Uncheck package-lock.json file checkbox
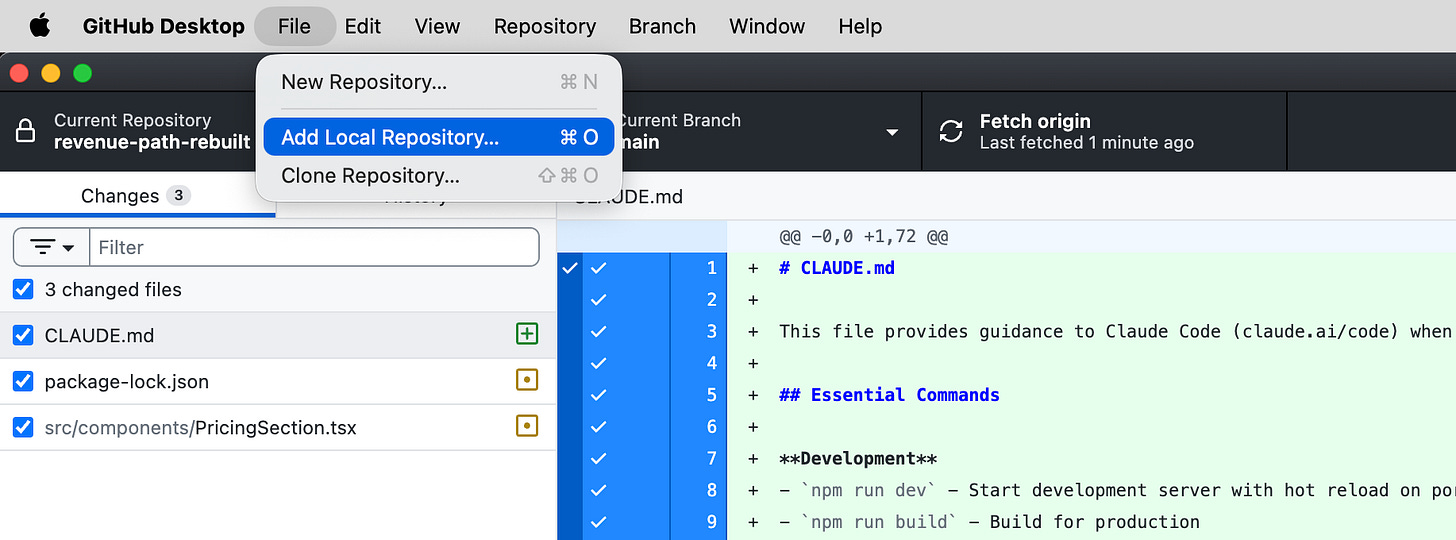Viewport: 1456px width, 540px height. 23,381
